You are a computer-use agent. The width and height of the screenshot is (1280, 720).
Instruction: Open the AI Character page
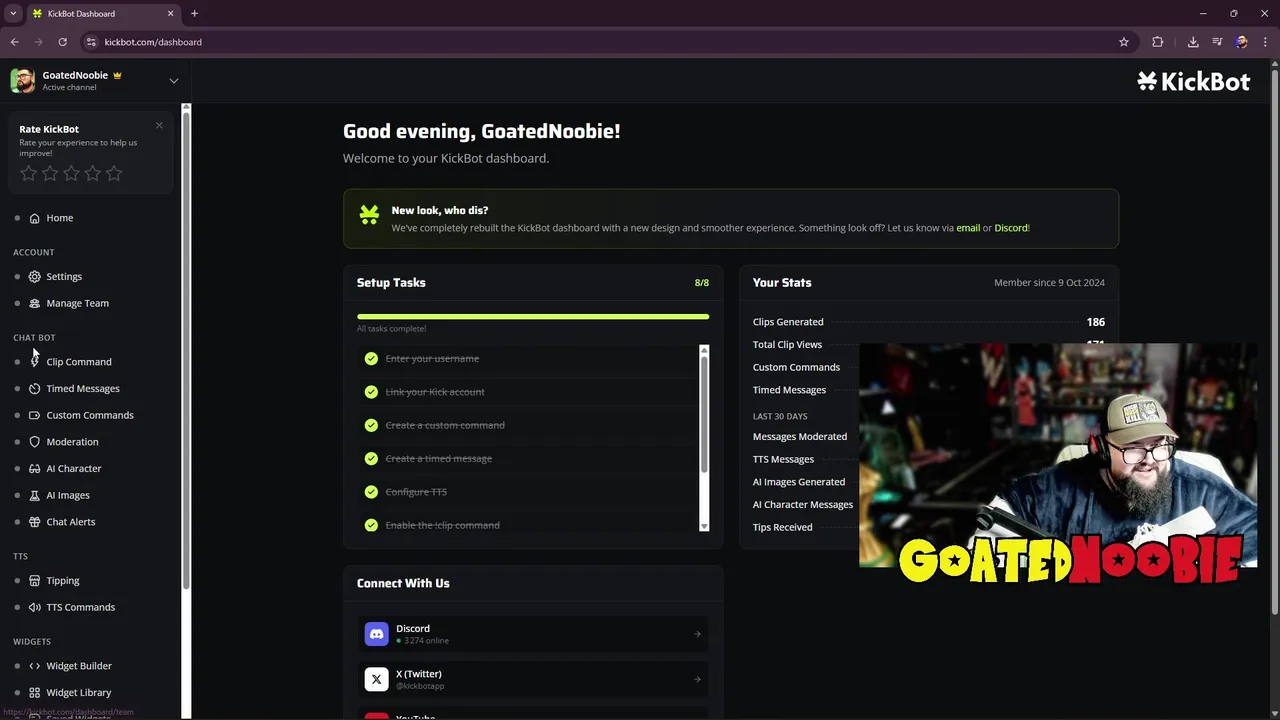pyautogui.click(x=73, y=469)
